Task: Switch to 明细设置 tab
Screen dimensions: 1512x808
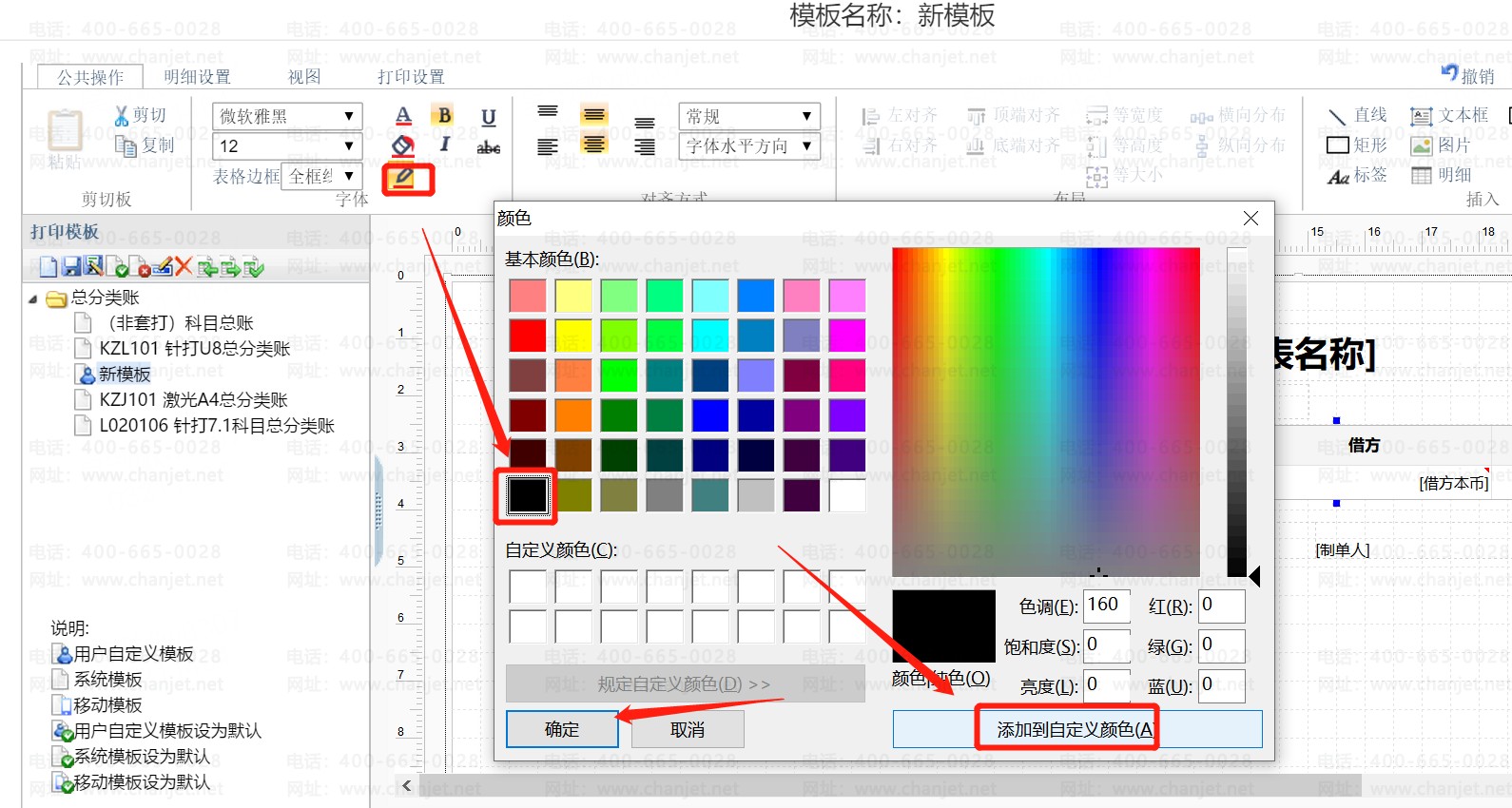Action: tap(197, 77)
